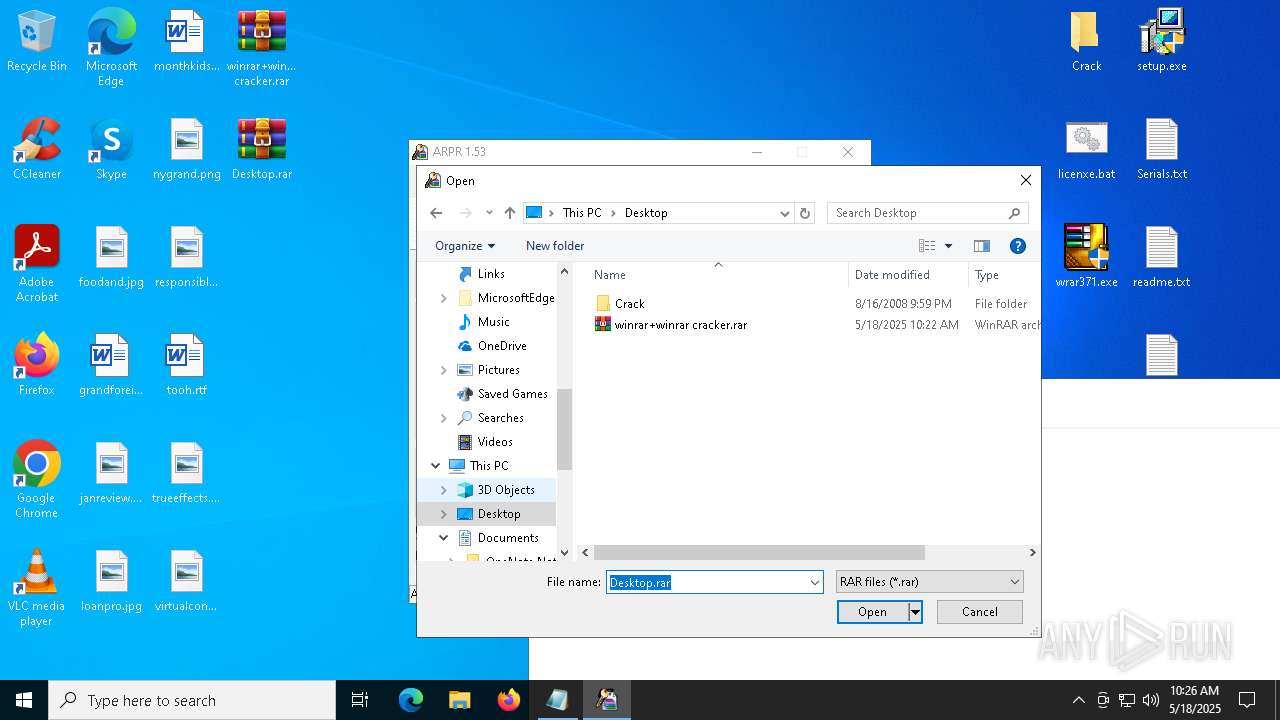Click the horizontal scrollbar in file list
The image size is (1280, 720).
coord(759,553)
